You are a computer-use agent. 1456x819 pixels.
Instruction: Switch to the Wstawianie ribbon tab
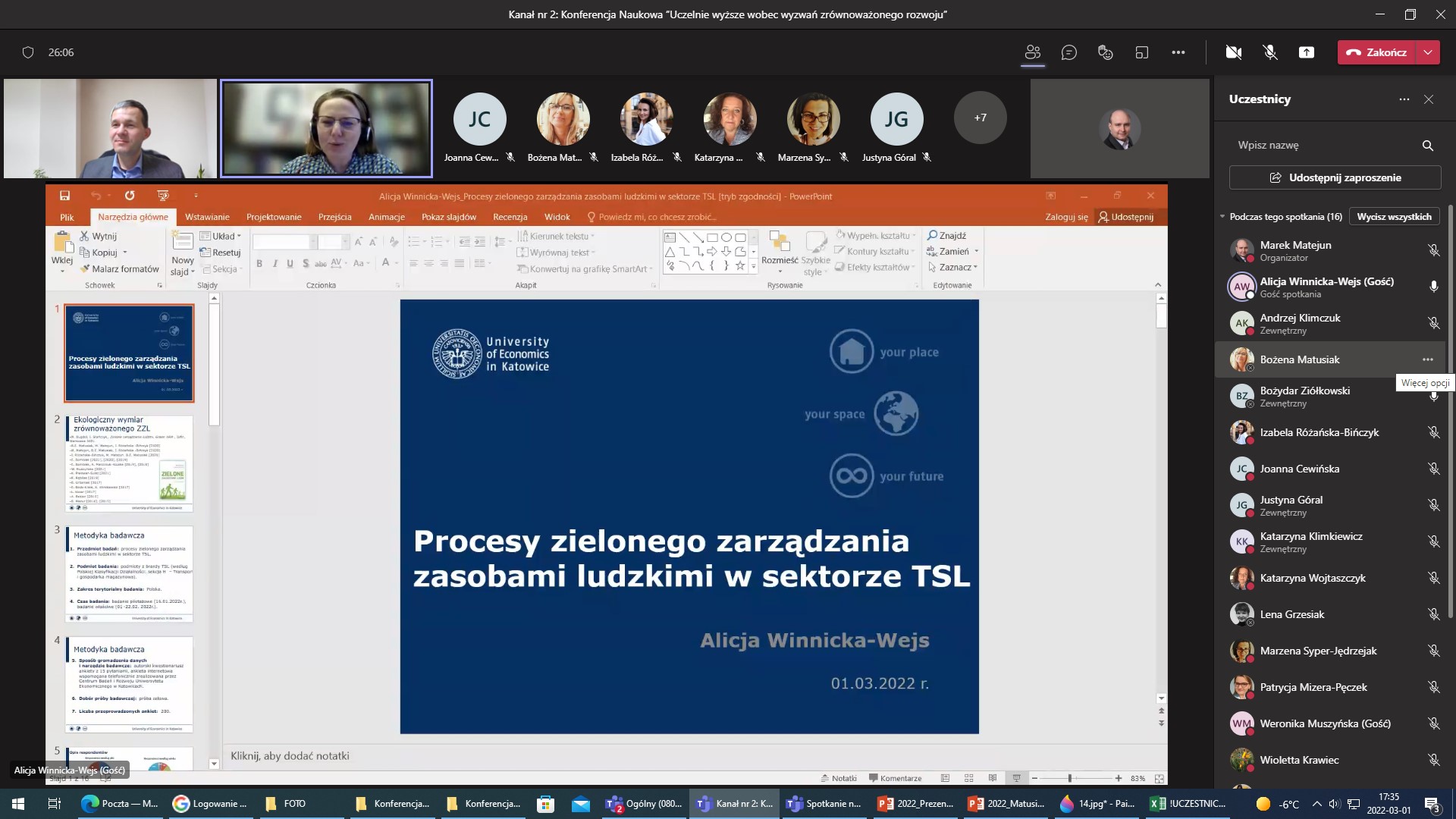click(x=207, y=217)
